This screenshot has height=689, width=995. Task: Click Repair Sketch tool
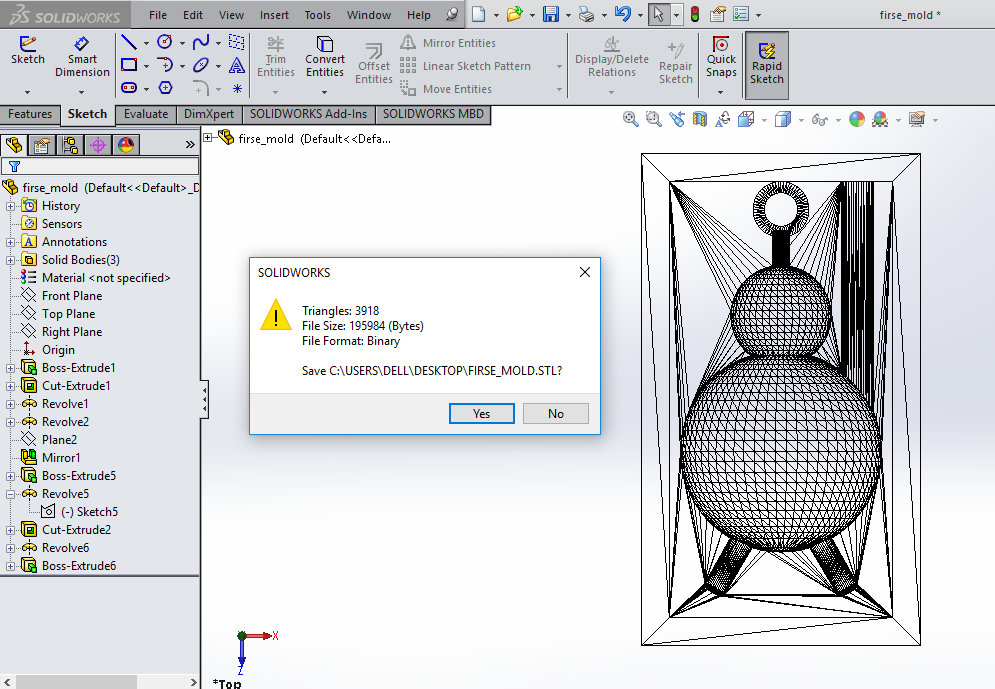[675, 63]
